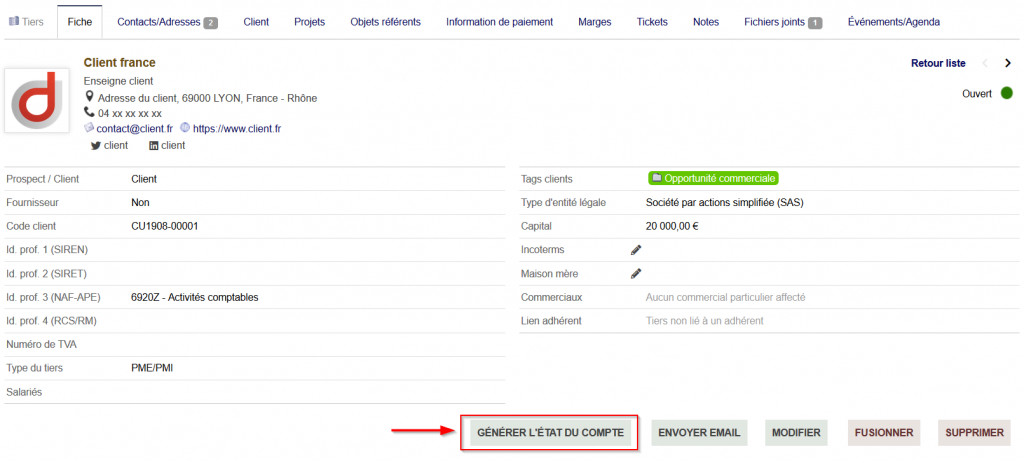Click the Enseigne client text
Image resolution: width=1024 pixels, height=463 pixels.
(x=118, y=81)
